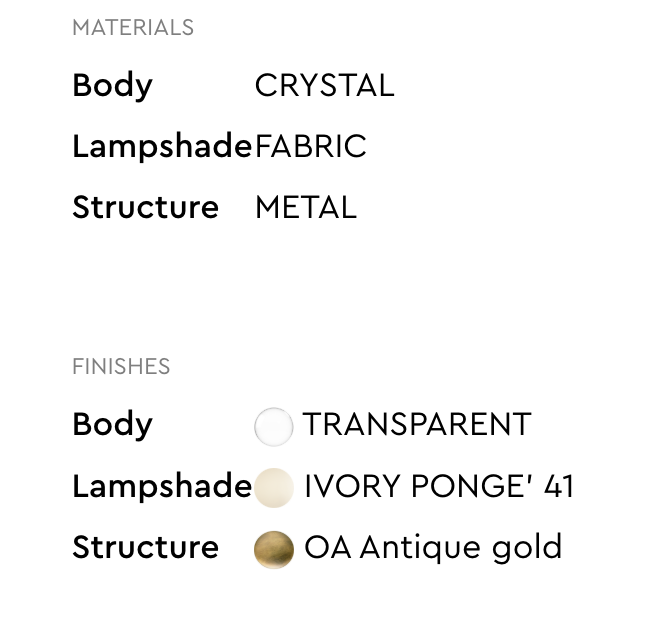Click the OA Antique gold label

pyautogui.click(x=433, y=548)
